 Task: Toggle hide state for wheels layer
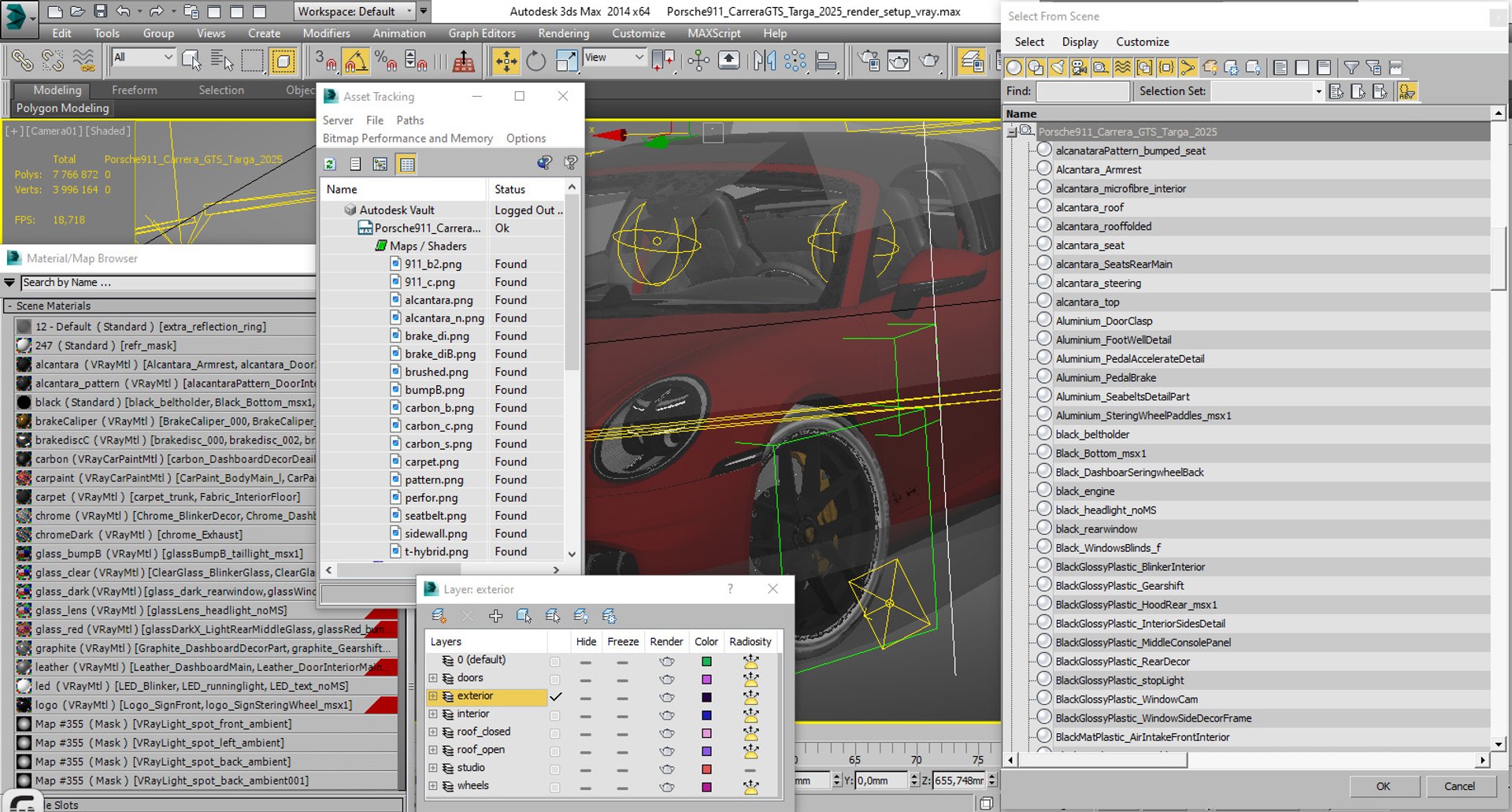coord(585,787)
